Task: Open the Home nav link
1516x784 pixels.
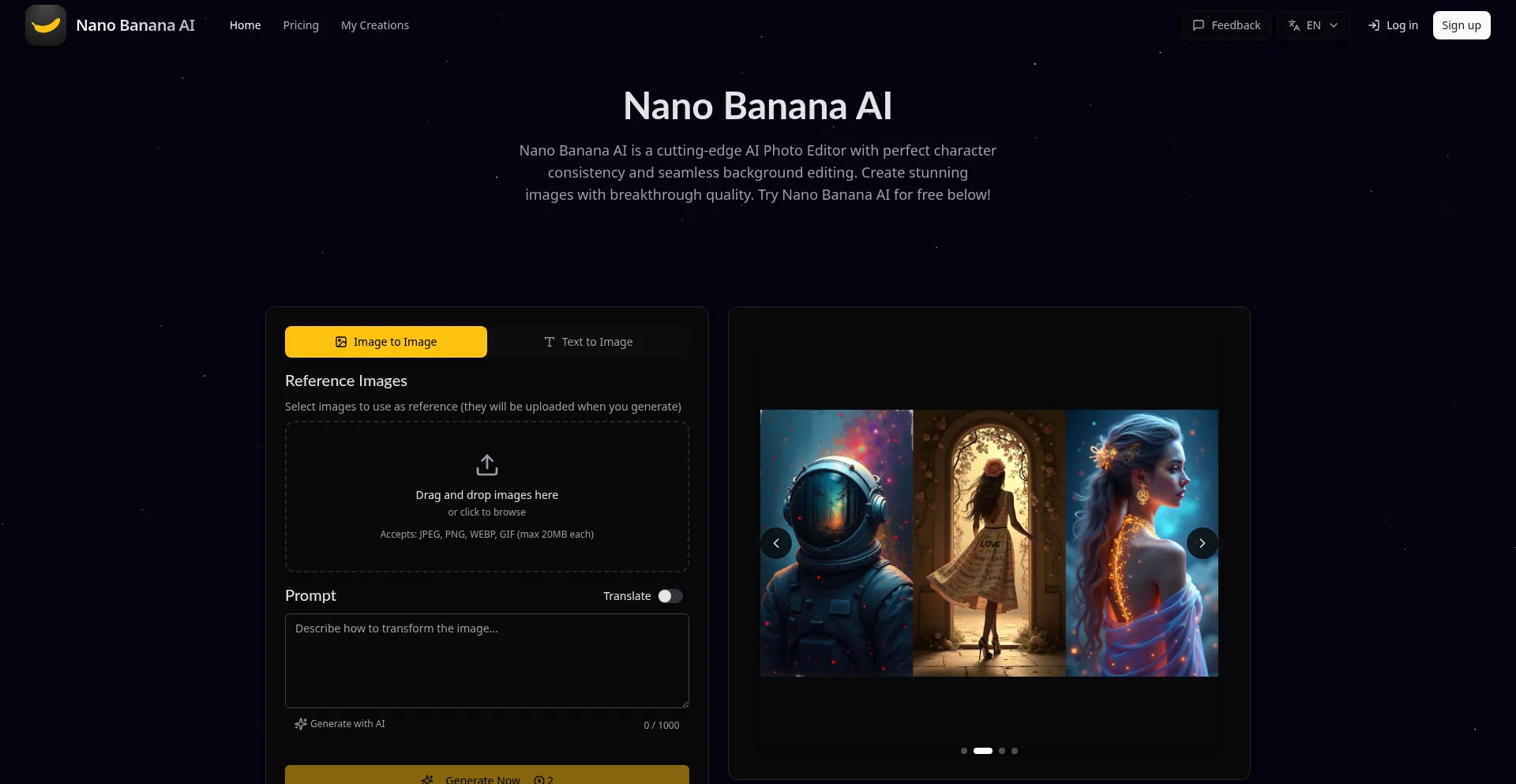Action: [245, 25]
